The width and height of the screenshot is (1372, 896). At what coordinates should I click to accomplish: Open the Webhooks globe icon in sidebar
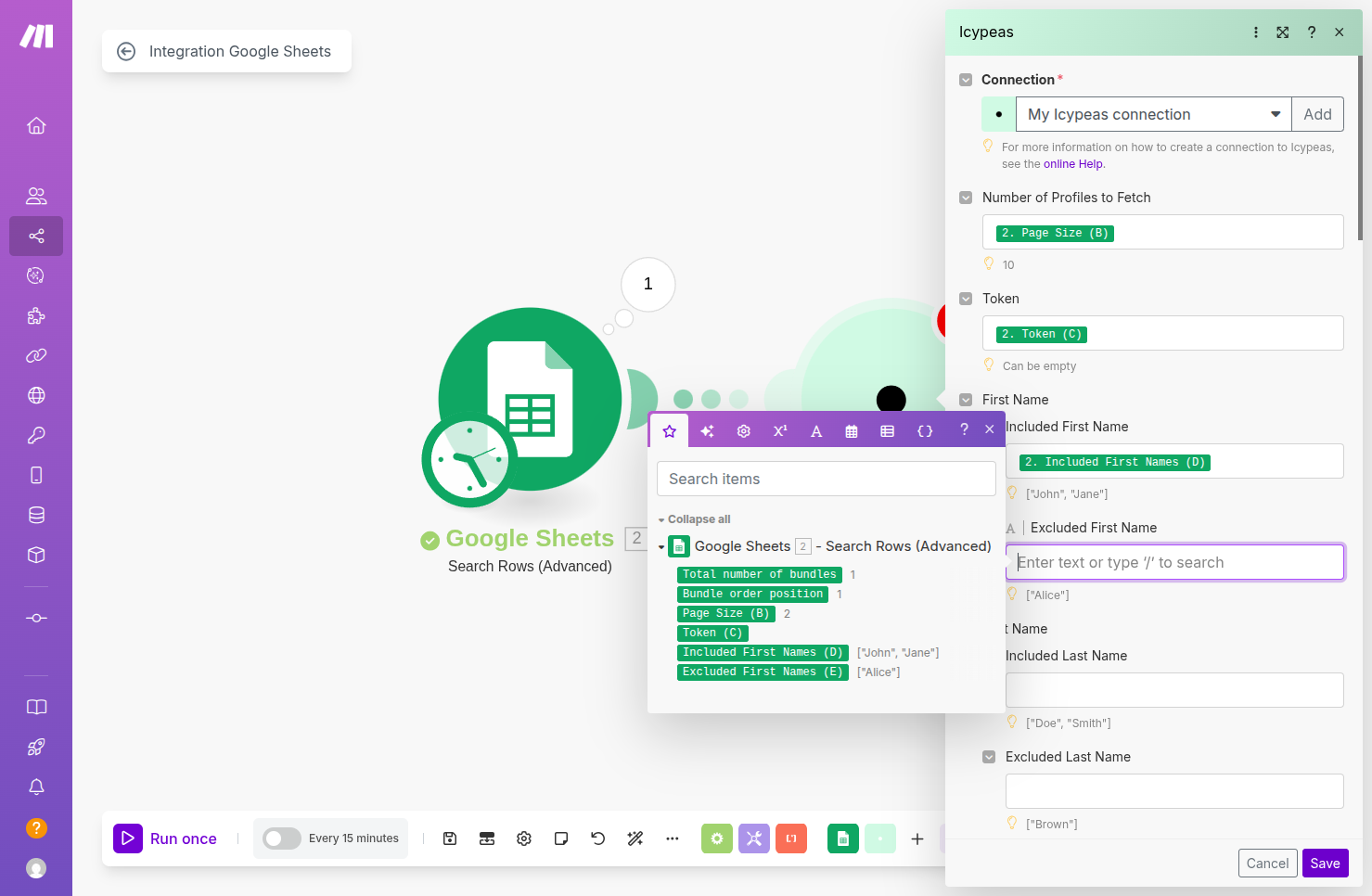point(36,395)
